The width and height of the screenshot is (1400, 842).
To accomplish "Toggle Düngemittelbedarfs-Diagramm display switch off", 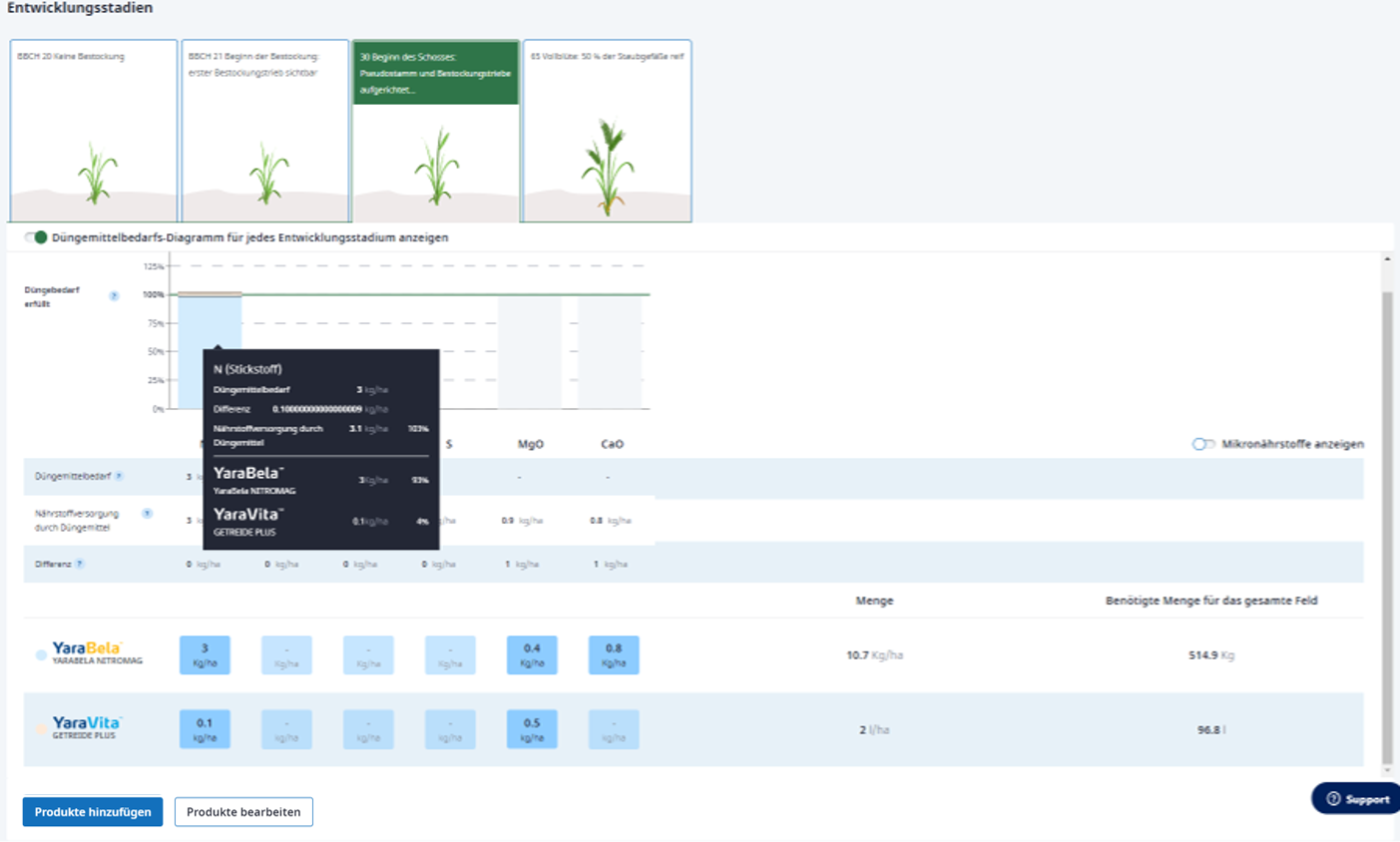I will tap(36, 237).
